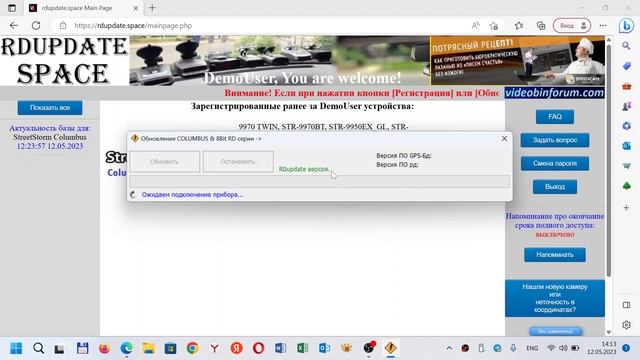Open the Outlook sidebar icon
The height and width of the screenshot is (360, 640).
click(x=626, y=146)
